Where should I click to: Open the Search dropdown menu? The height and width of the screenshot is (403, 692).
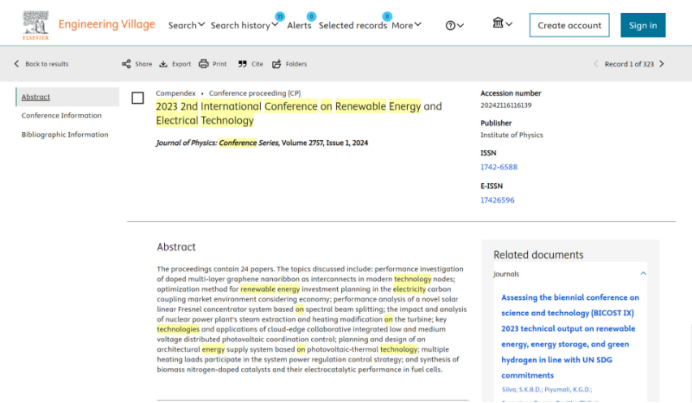coord(186,25)
